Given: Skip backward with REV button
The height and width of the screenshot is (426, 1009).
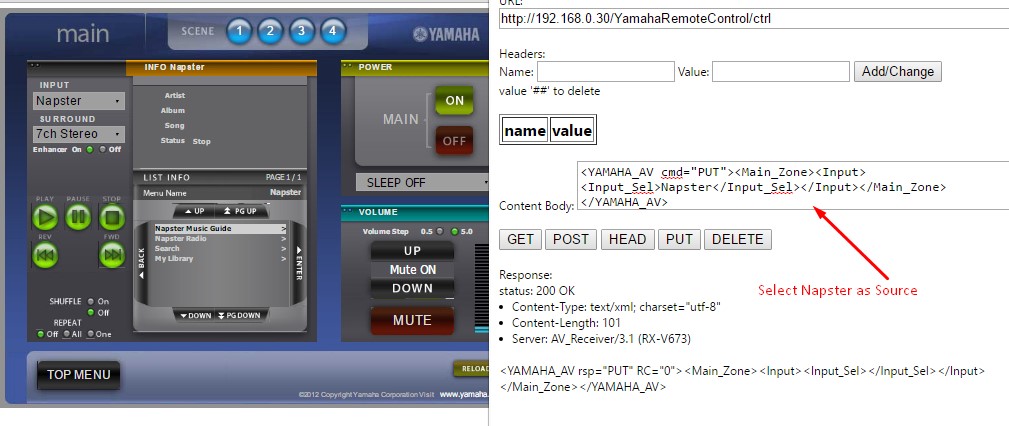Looking at the screenshot, I should [45, 255].
